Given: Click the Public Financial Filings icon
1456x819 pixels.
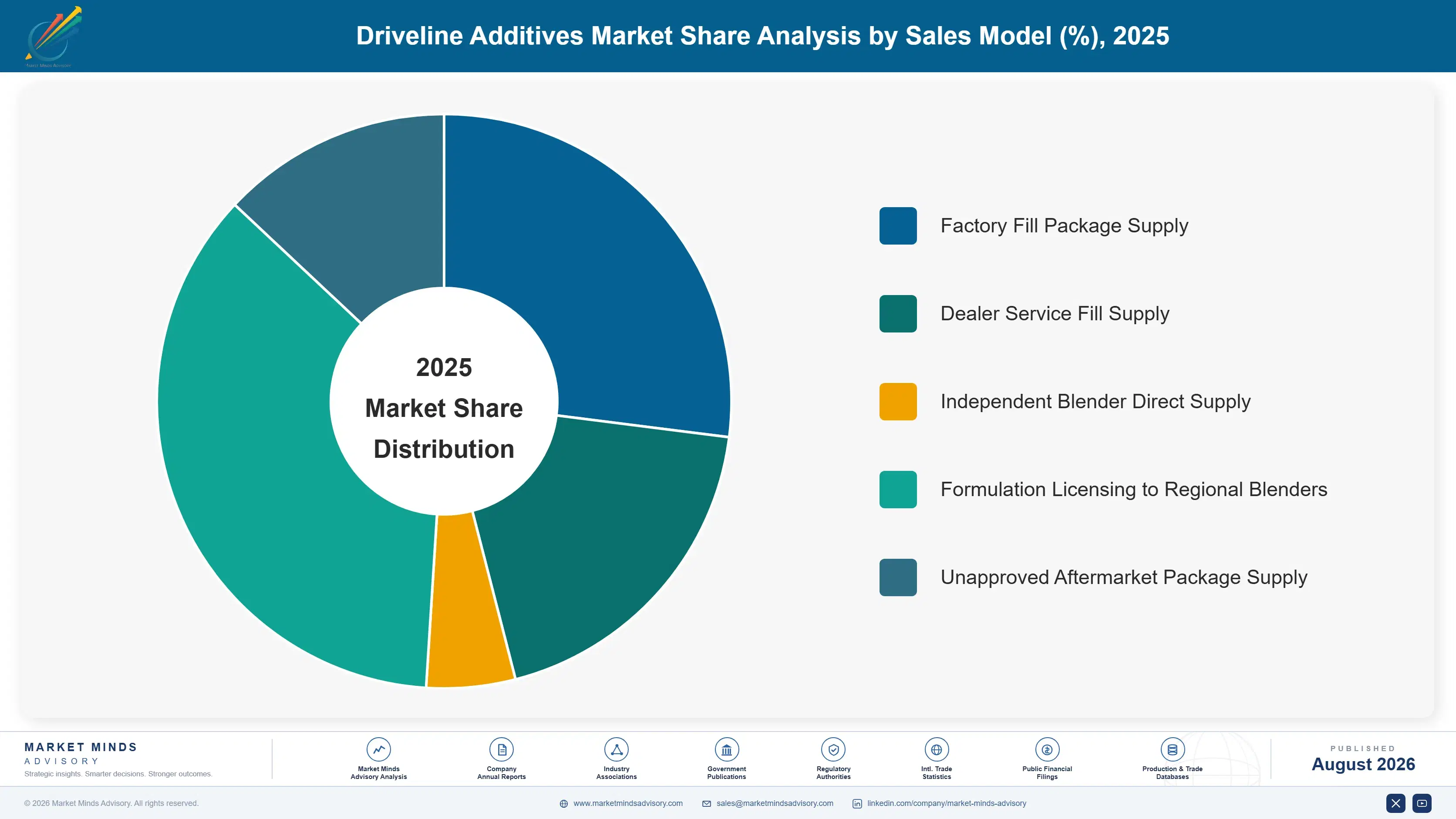Looking at the screenshot, I should point(1047,749).
